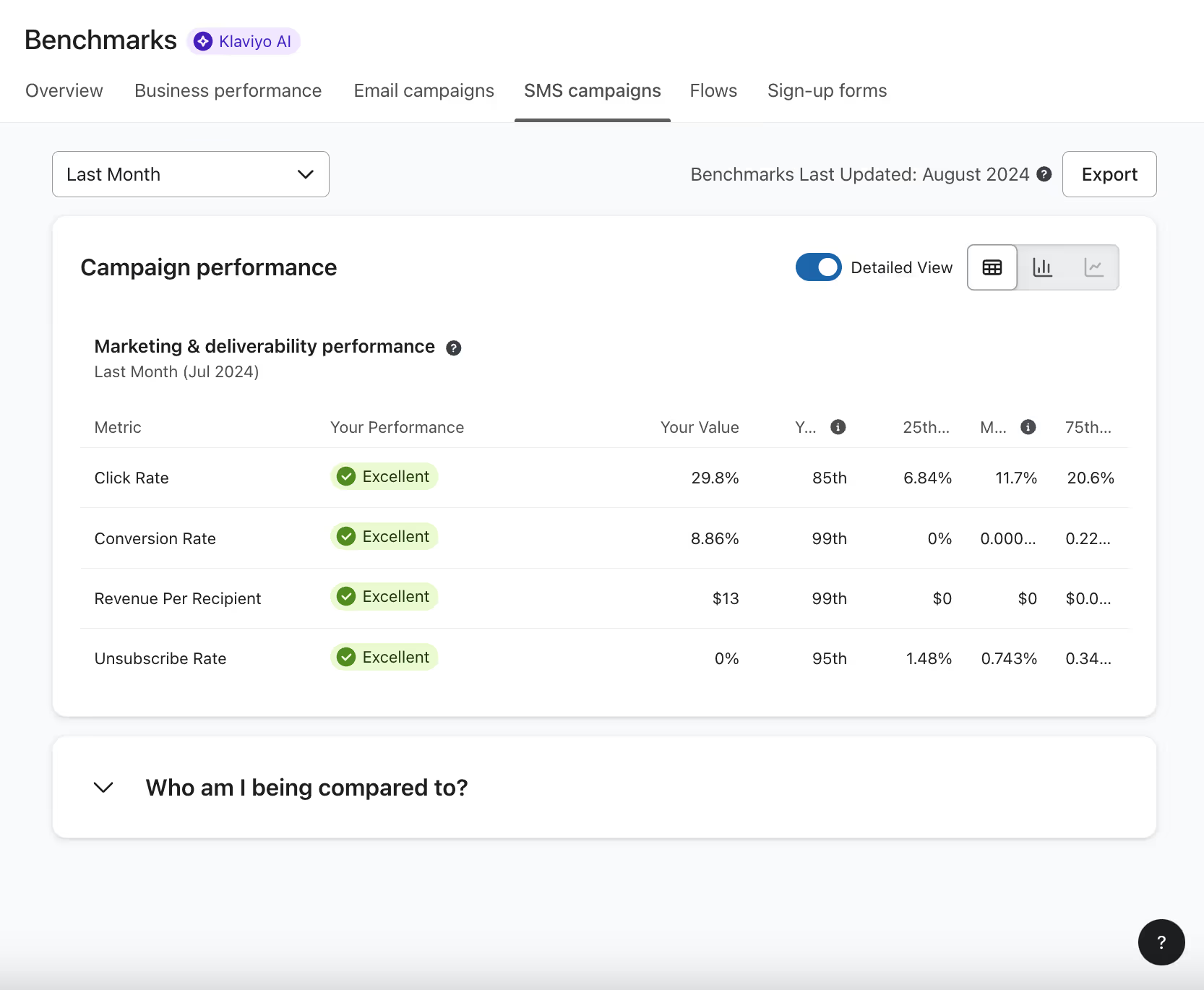Click the Your Performance column header
The height and width of the screenshot is (990, 1204).
pyautogui.click(x=397, y=427)
